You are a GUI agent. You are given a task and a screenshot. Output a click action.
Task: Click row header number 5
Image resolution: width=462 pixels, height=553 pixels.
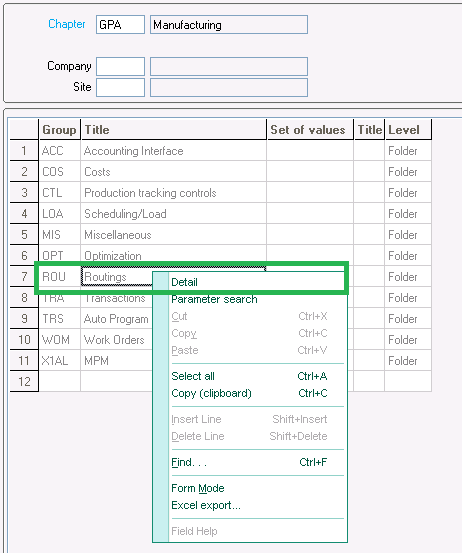coord(24,235)
